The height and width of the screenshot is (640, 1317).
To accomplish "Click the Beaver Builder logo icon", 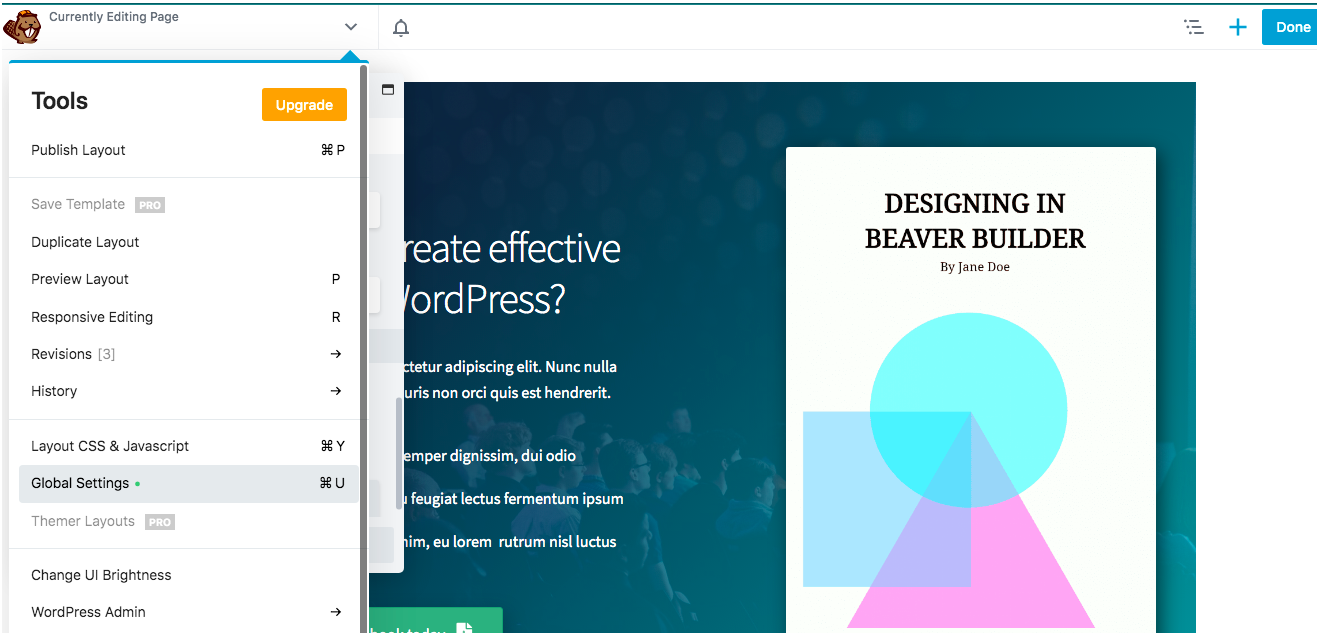I will pos(22,27).
